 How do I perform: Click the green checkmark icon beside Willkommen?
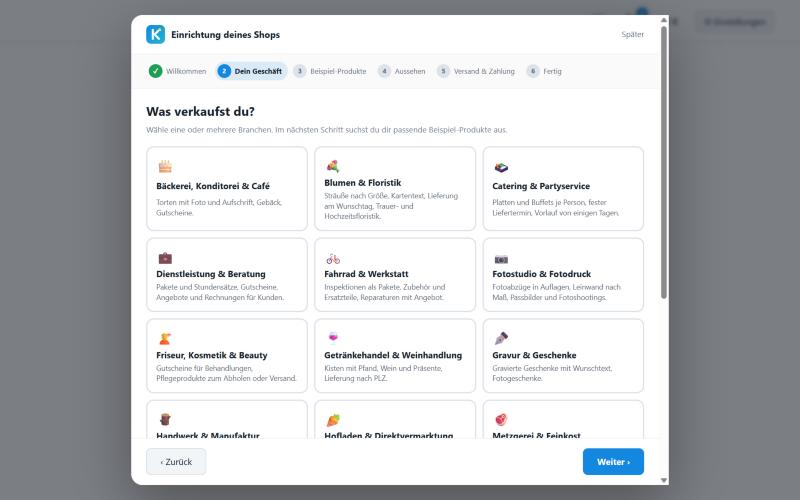pyautogui.click(x=156, y=71)
